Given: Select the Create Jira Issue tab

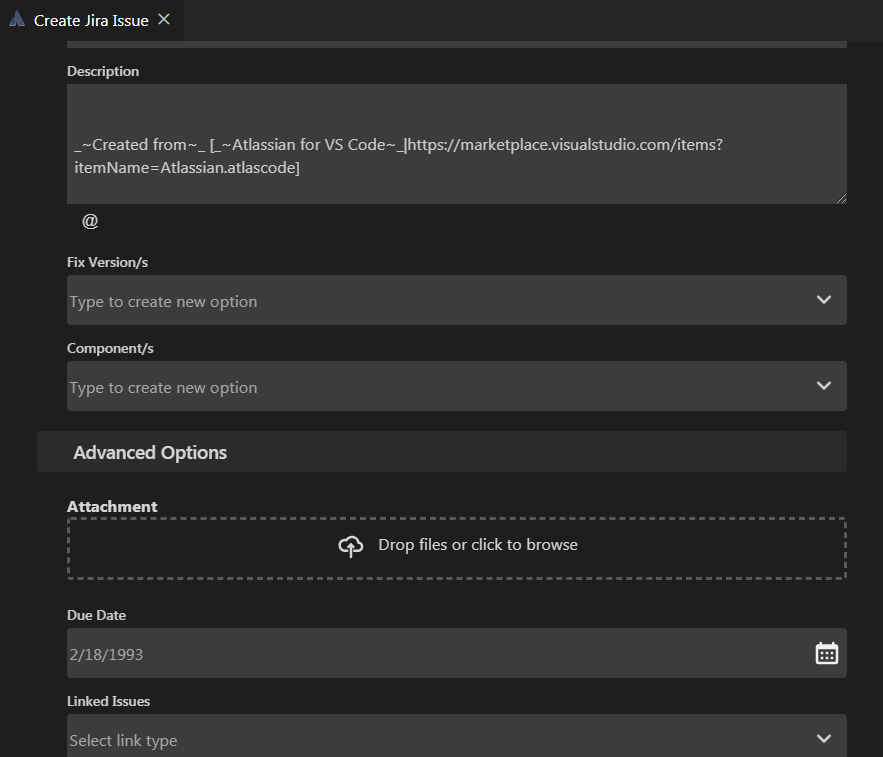Looking at the screenshot, I should 91,20.
